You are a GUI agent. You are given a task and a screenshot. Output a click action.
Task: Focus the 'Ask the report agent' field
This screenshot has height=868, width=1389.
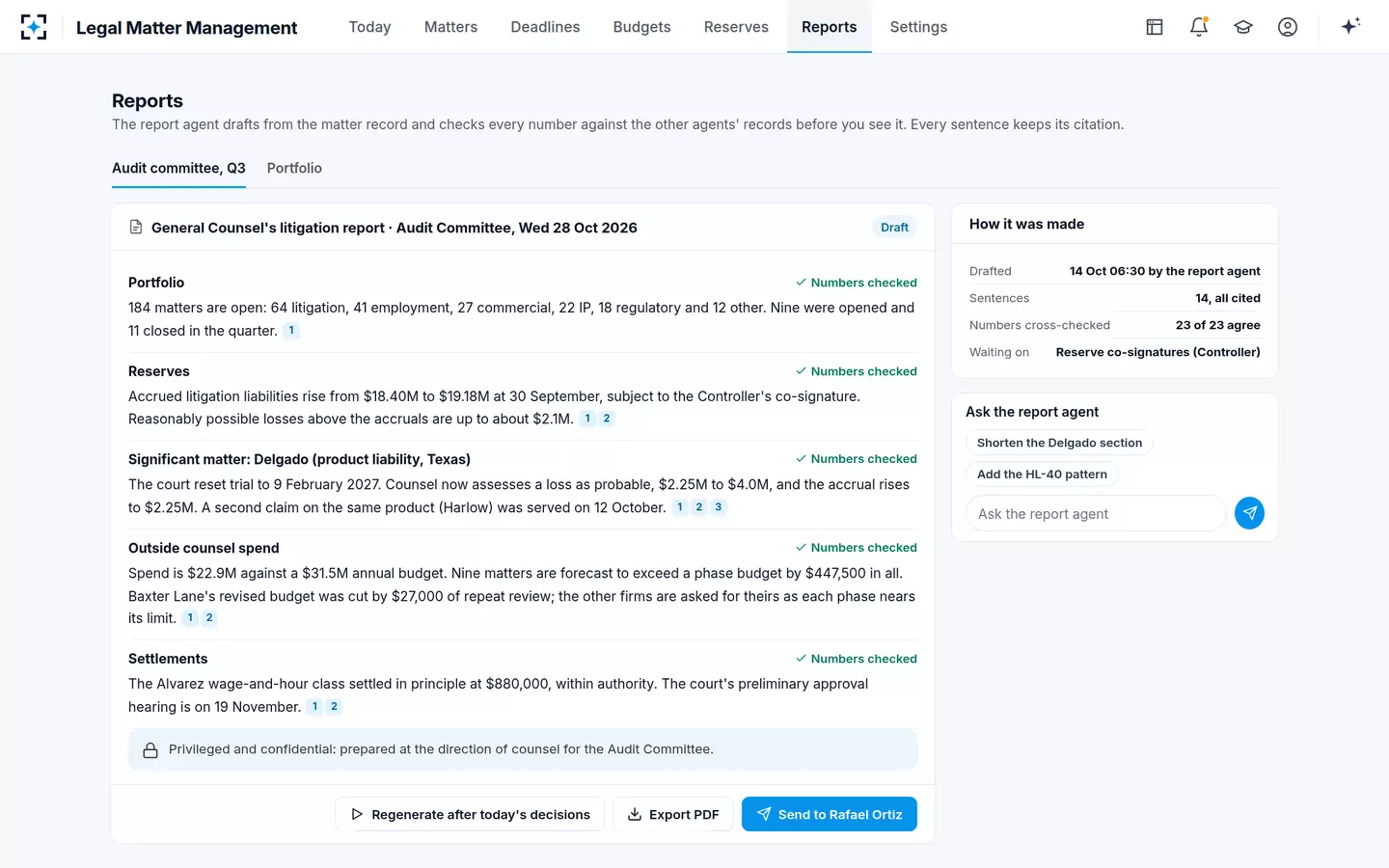(1096, 514)
